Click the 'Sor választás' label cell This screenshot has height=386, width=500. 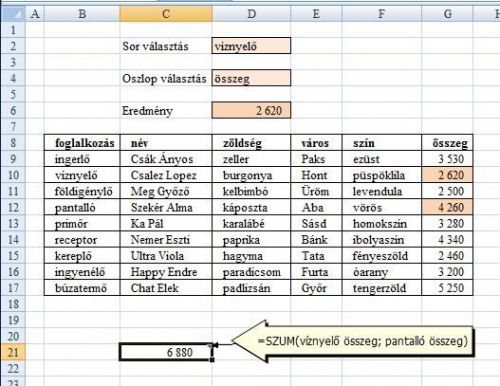click(166, 46)
